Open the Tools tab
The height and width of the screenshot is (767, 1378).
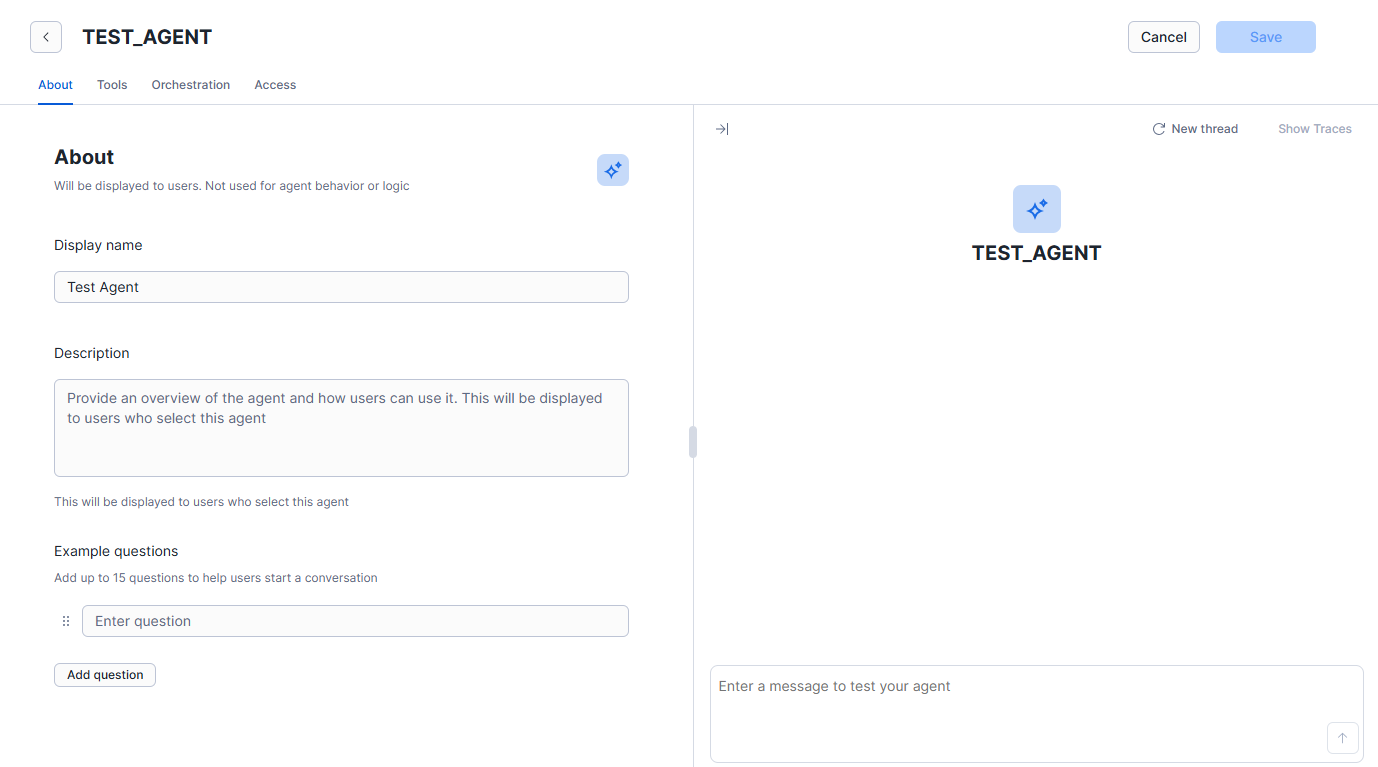(112, 85)
